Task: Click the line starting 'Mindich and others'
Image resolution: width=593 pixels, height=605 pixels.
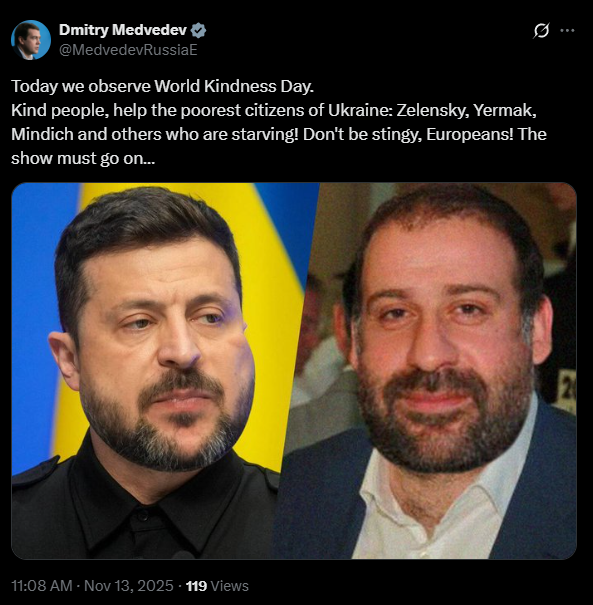Action: (x=279, y=134)
